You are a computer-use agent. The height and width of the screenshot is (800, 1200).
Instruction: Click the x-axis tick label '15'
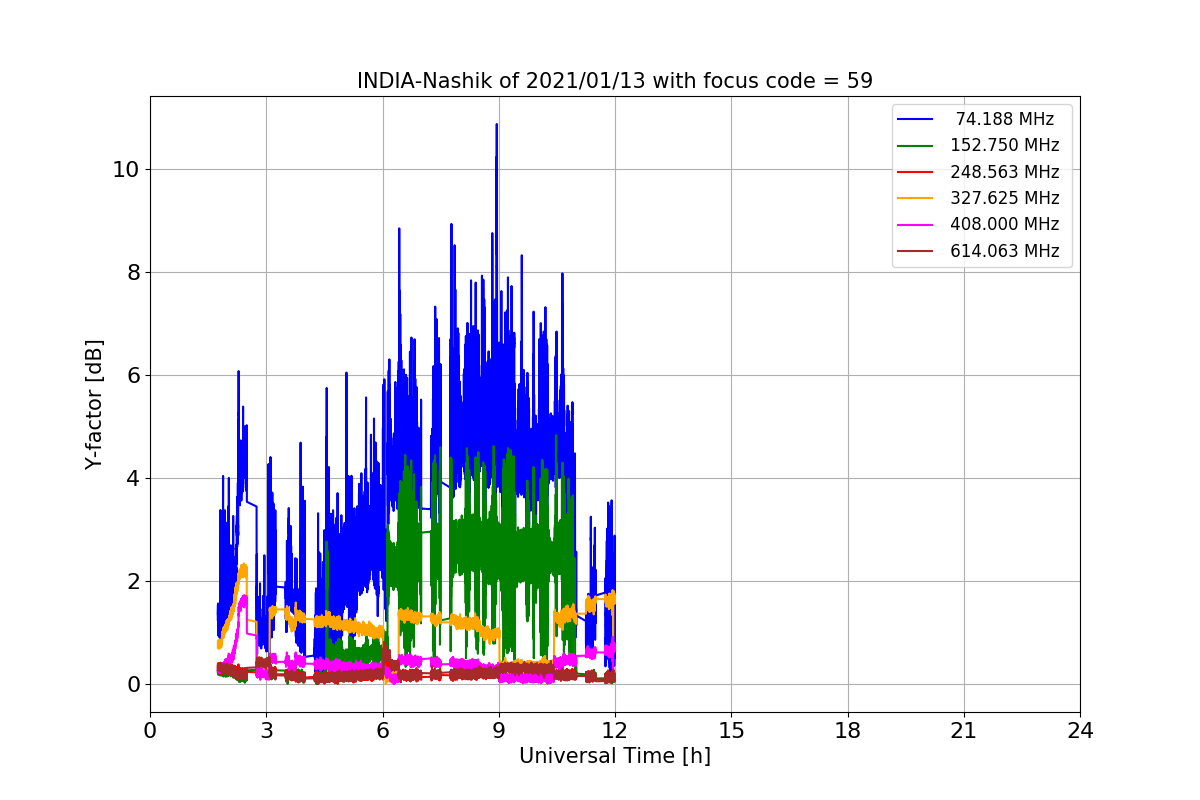tap(731, 731)
